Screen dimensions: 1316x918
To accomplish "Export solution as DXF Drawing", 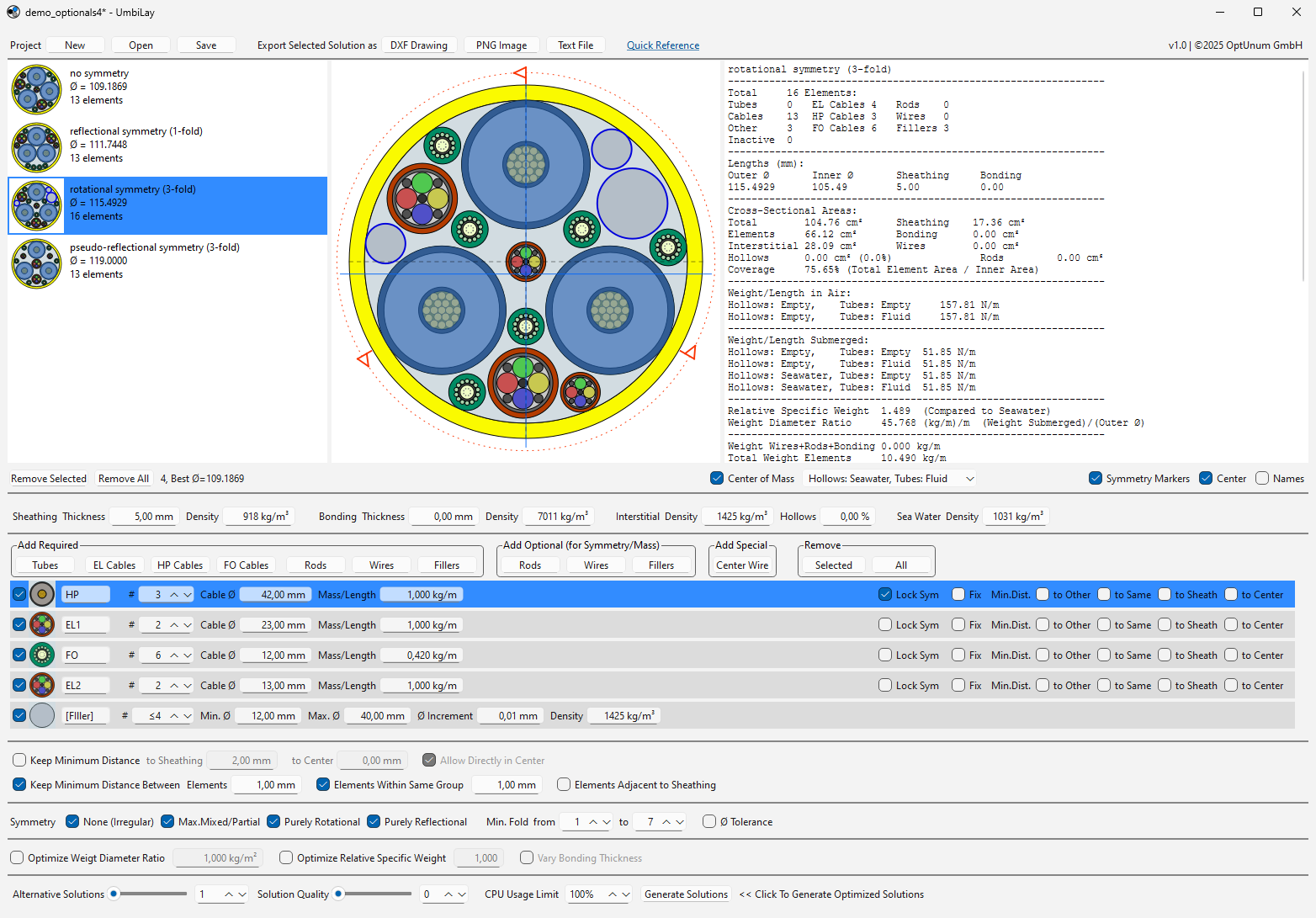I will coord(418,45).
